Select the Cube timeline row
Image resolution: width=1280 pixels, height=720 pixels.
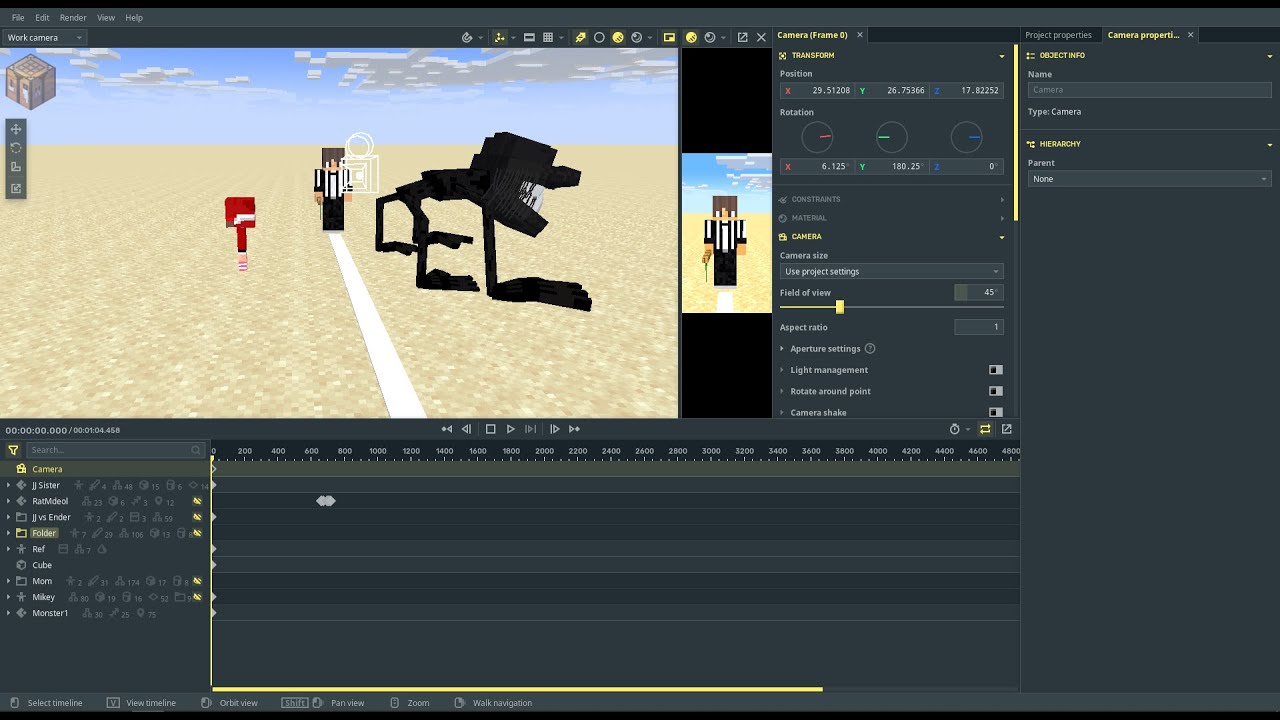(x=105, y=565)
